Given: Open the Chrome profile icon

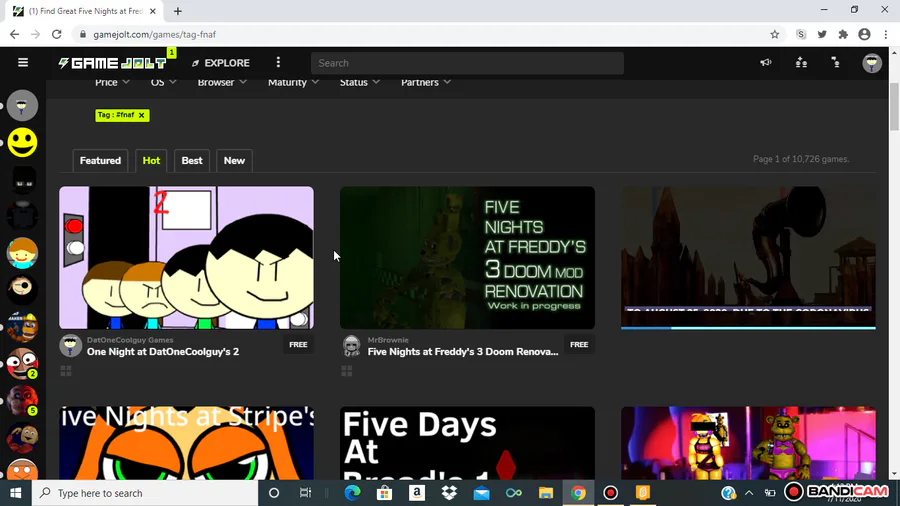Looking at the screenshot, I should click(864, 34).
